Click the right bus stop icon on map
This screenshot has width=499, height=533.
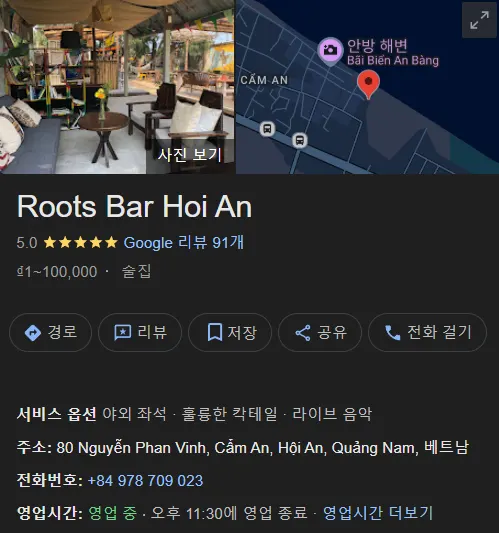299,140
